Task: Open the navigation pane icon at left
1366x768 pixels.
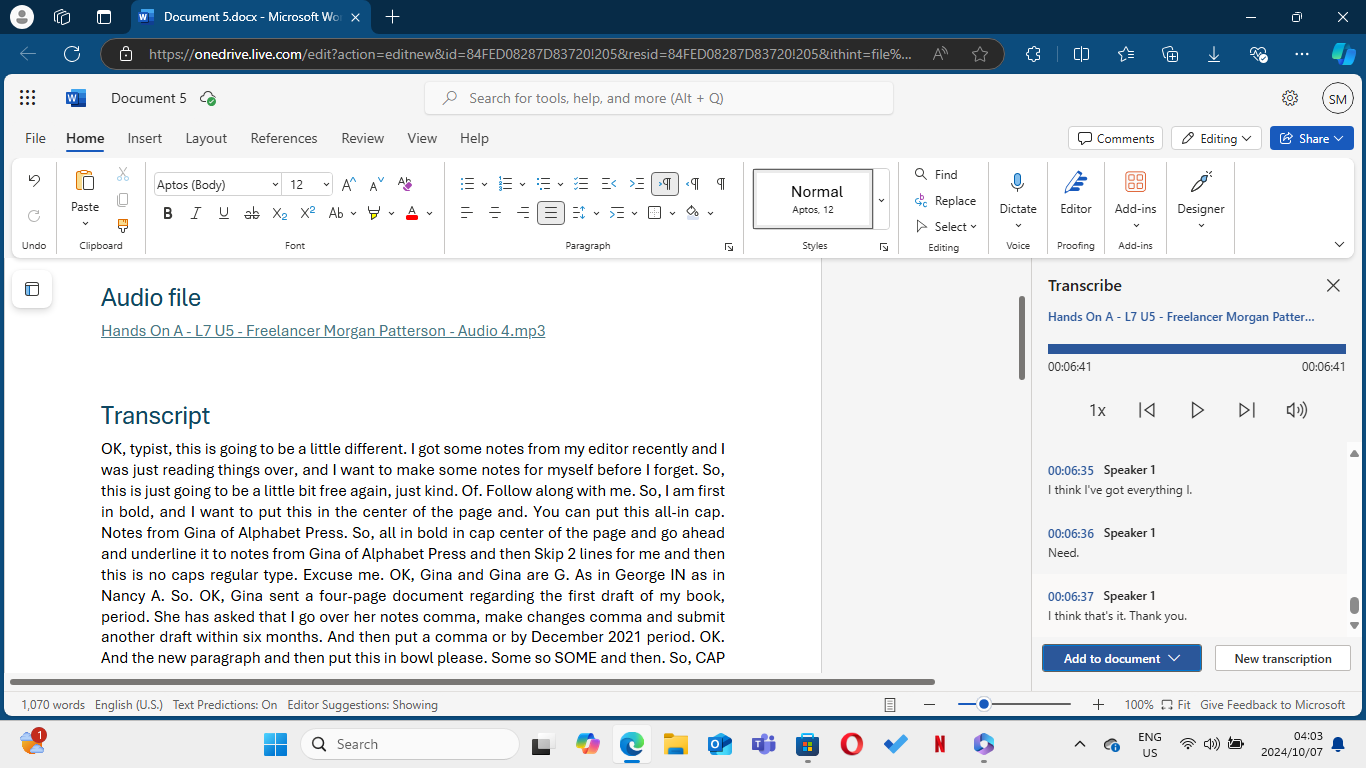Action: tap(32, 289)
